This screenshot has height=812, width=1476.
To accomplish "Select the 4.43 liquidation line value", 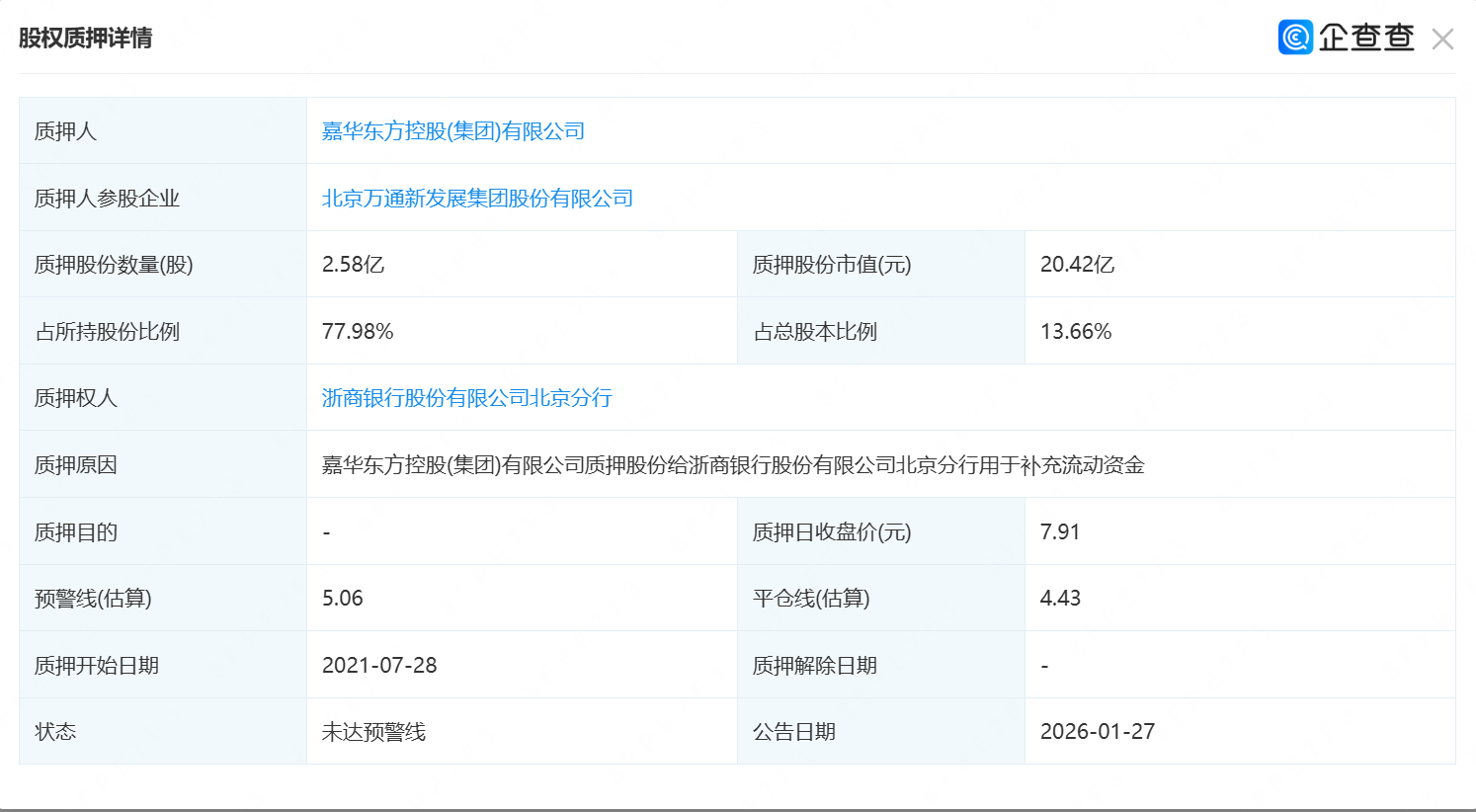I will pos(1061,599).
